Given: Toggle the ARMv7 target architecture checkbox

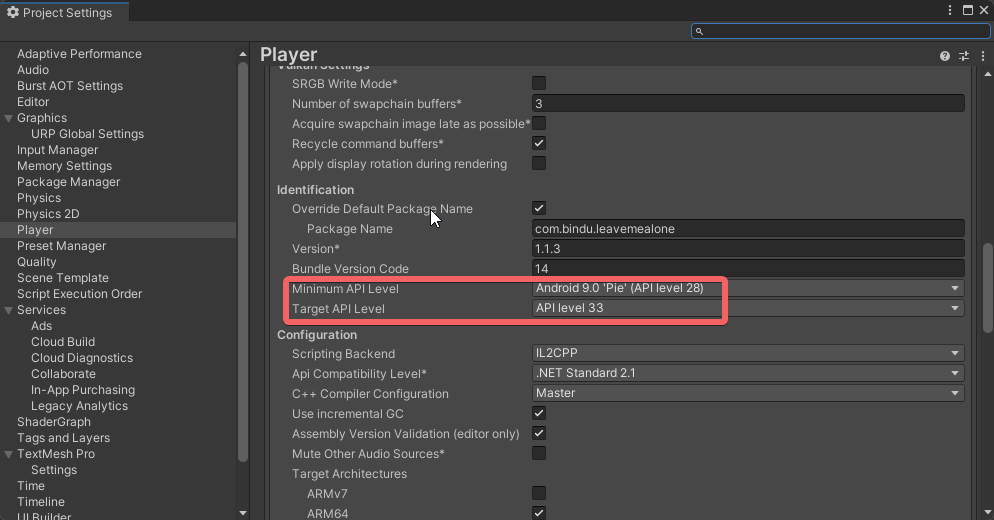Looking at the screenshot, I should [x=539, y=493].
